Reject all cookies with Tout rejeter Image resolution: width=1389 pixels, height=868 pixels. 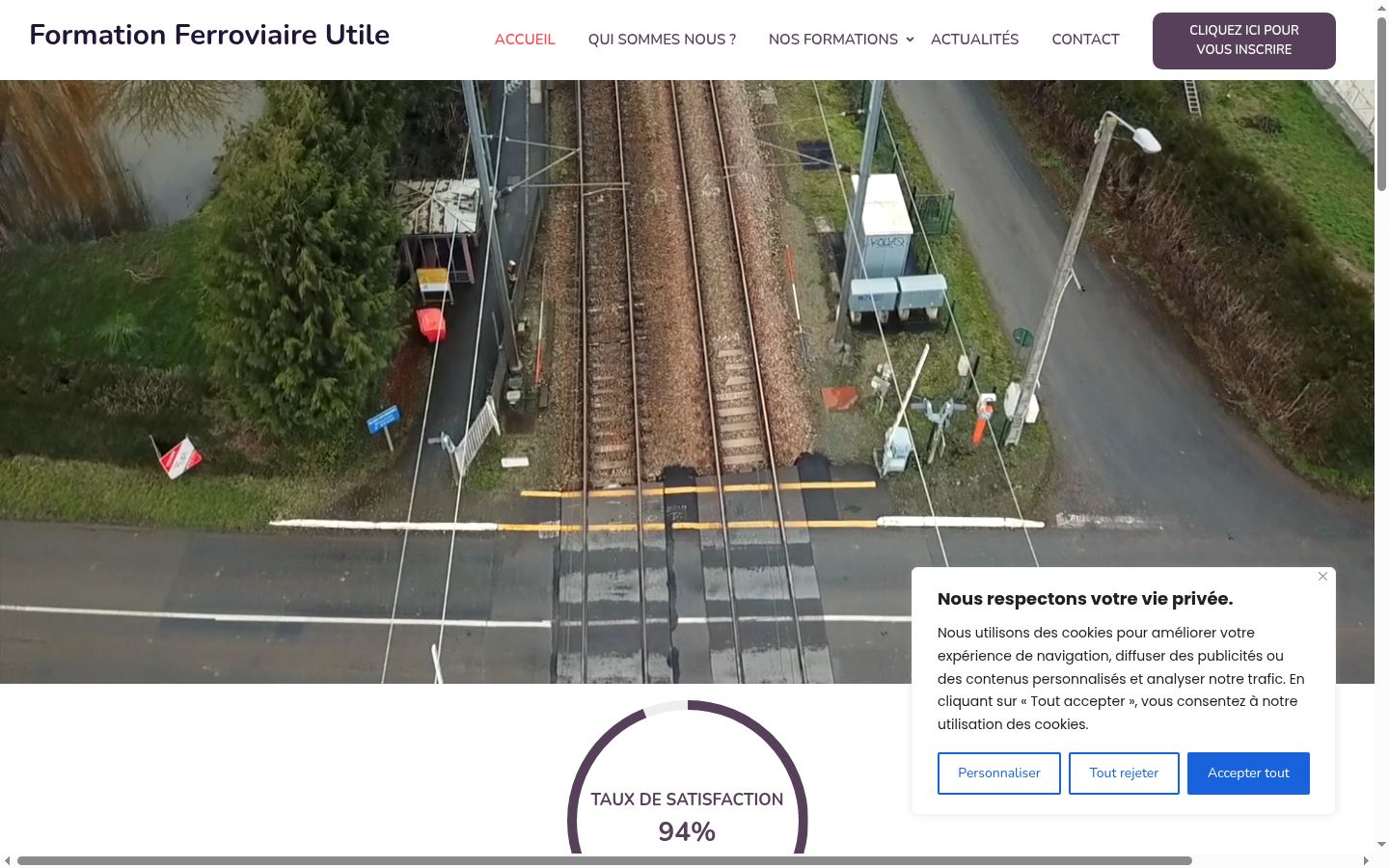point(1124,773)
